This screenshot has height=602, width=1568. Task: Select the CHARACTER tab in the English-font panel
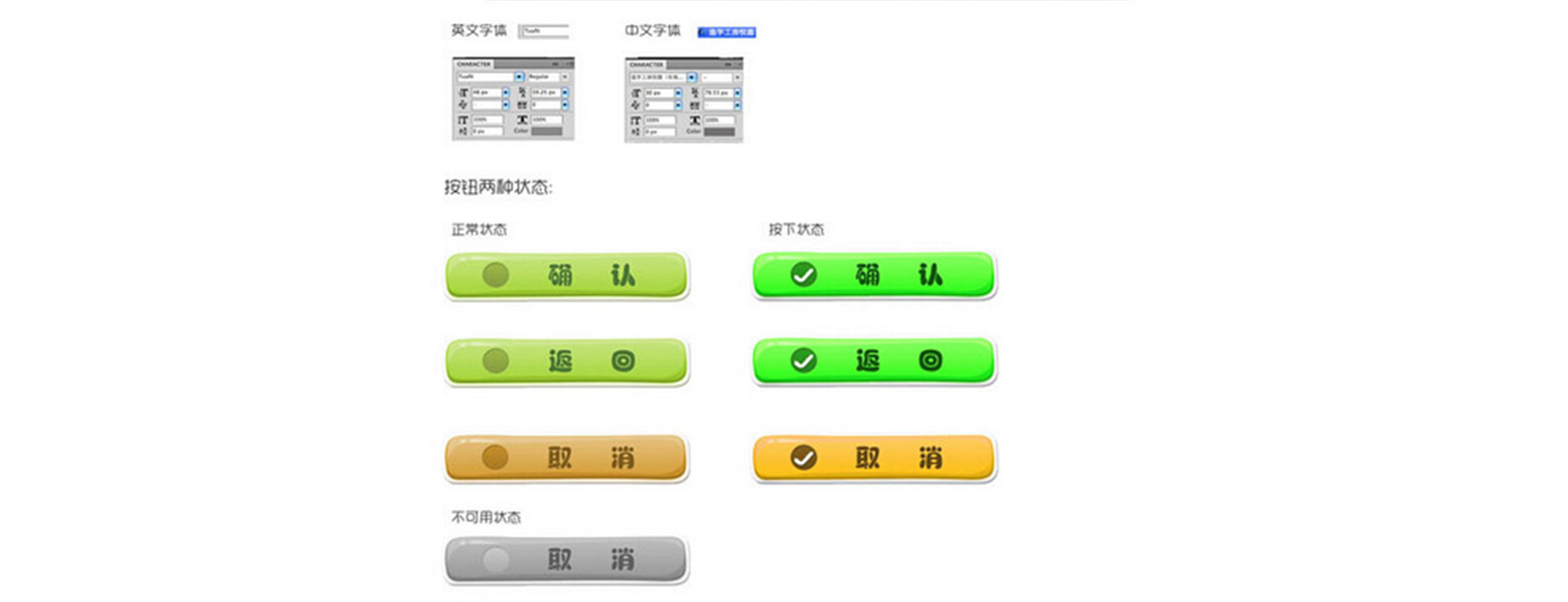pyautogui.click(x=474, y=64)
